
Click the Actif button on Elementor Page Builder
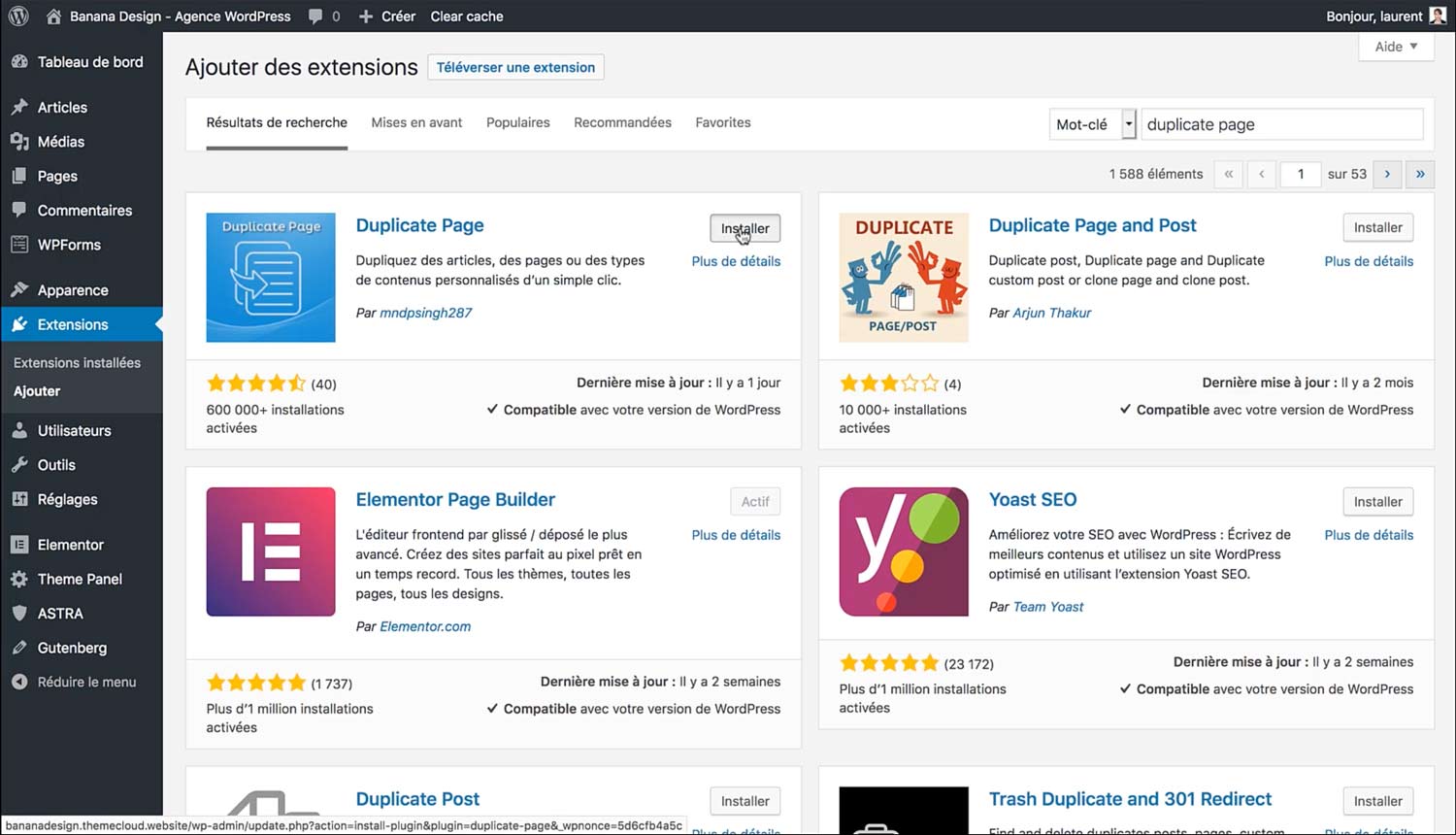pyautogui.click(x=755, y=502)
